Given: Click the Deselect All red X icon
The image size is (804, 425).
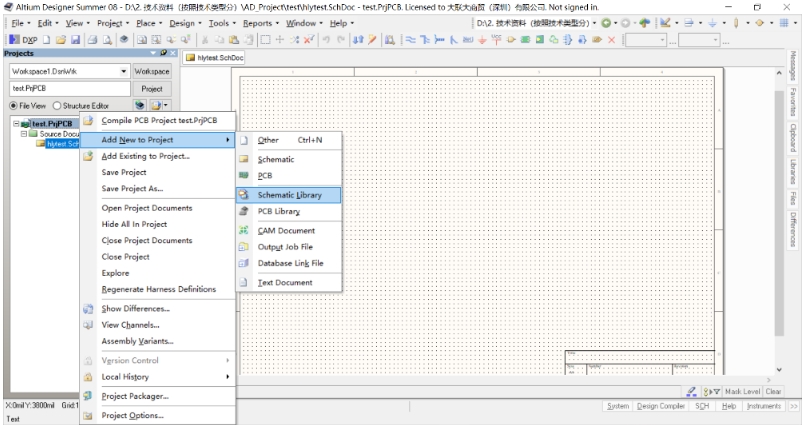Looking at the screenshot, I should pyautogui.click(x=308, y=39).
